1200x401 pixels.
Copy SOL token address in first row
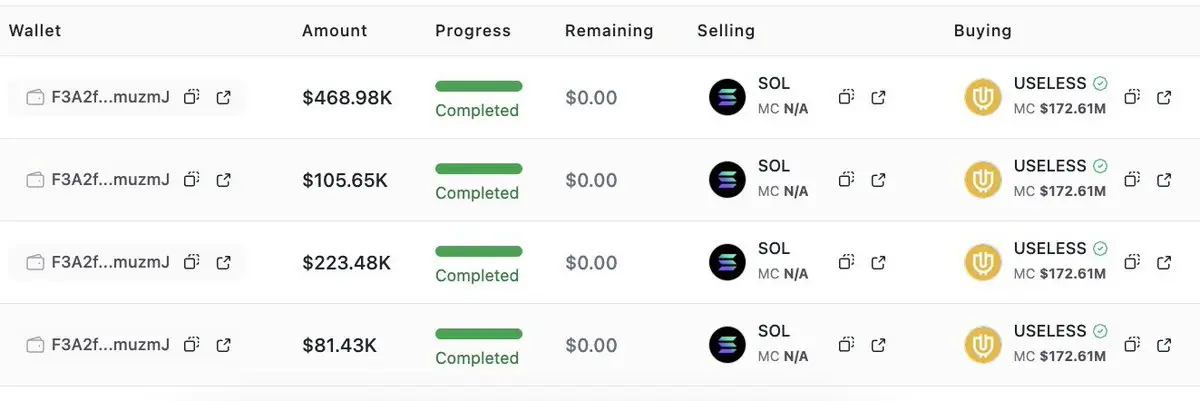pyautogui.click(x=846, y=97)
